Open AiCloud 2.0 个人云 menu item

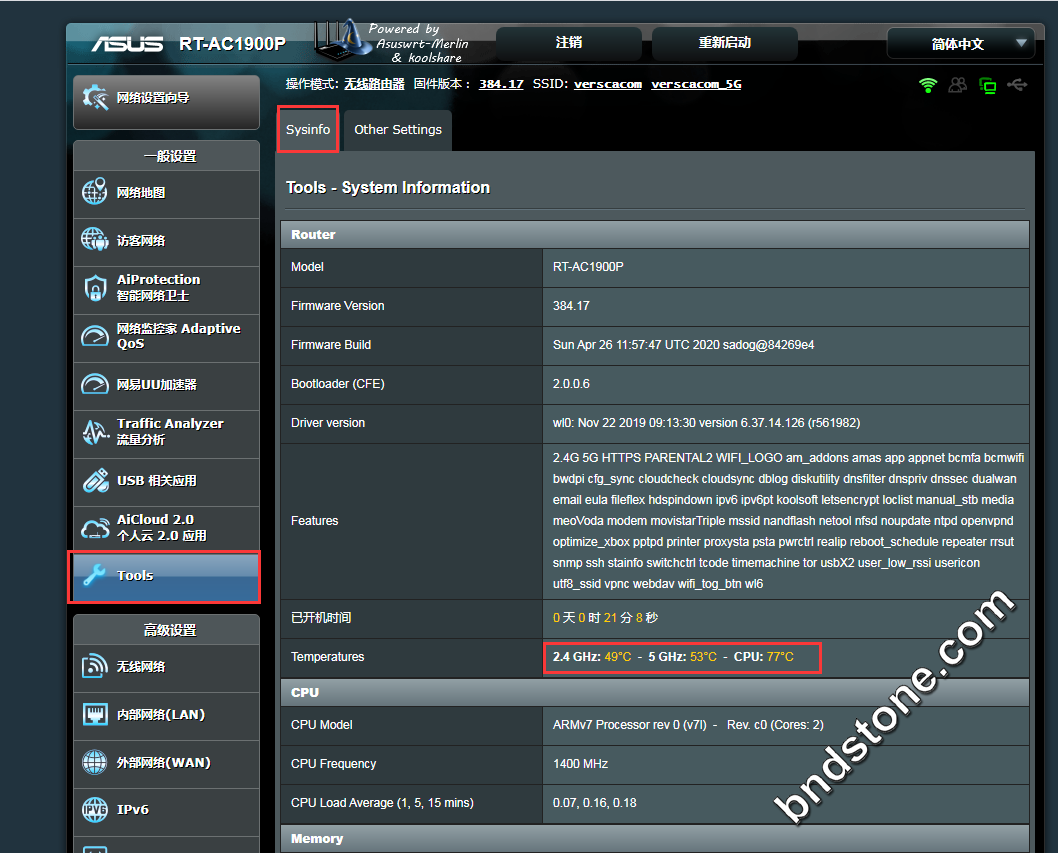click(166, 528)
